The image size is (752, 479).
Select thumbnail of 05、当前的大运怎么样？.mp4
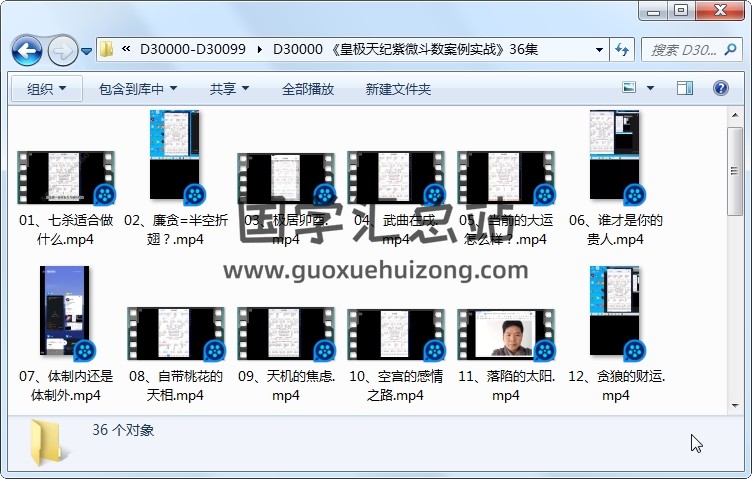506,177
